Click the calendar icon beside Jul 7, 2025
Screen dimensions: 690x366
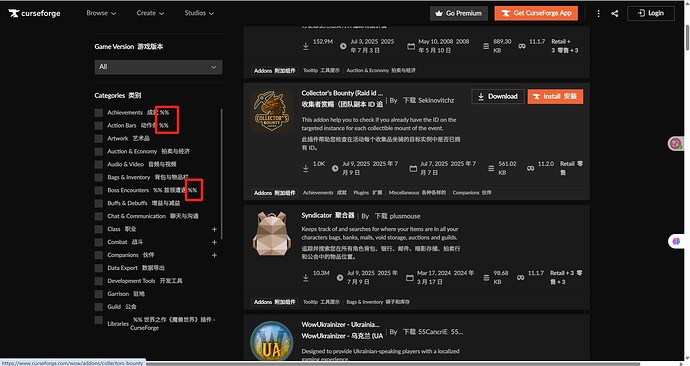(x=413, y=168)
